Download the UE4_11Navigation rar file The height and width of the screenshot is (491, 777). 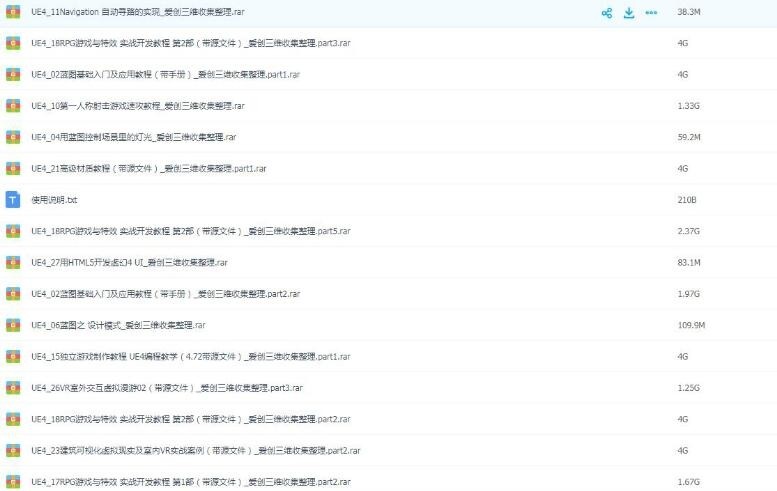click(x=629, y=12)
